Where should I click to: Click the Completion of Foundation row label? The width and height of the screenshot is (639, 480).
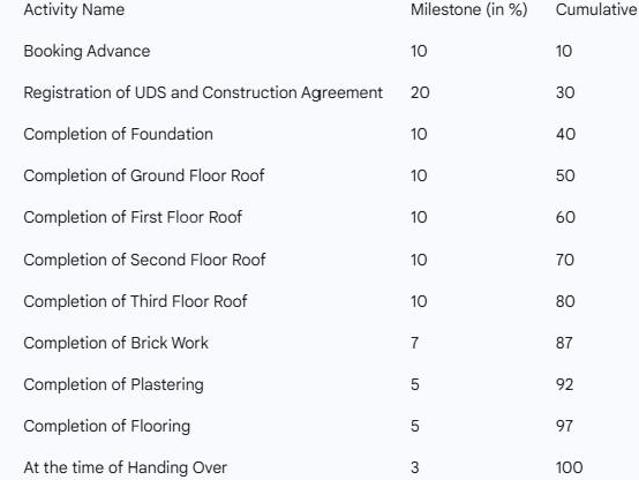(118, 134)
